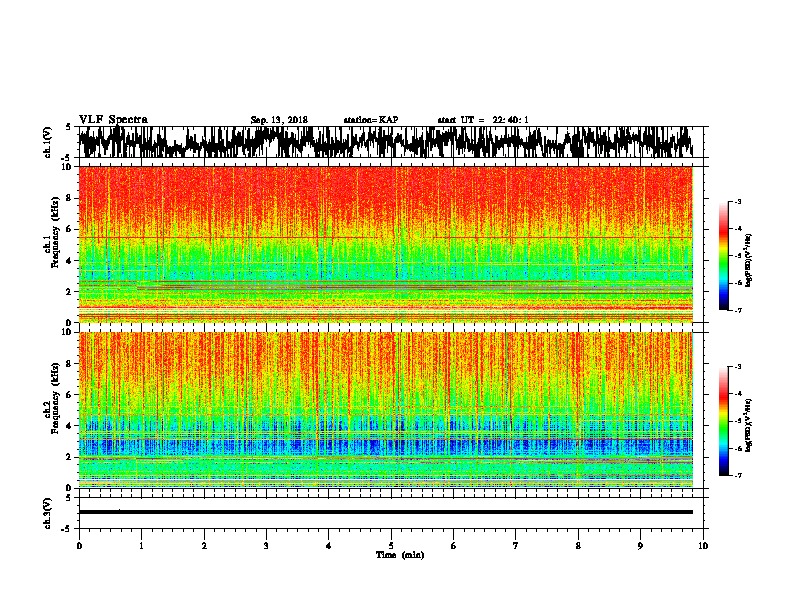Click inside the ch.1 spectrogram plot
Viewport: 792px width, 612px height.
click(x=386, y=244)
